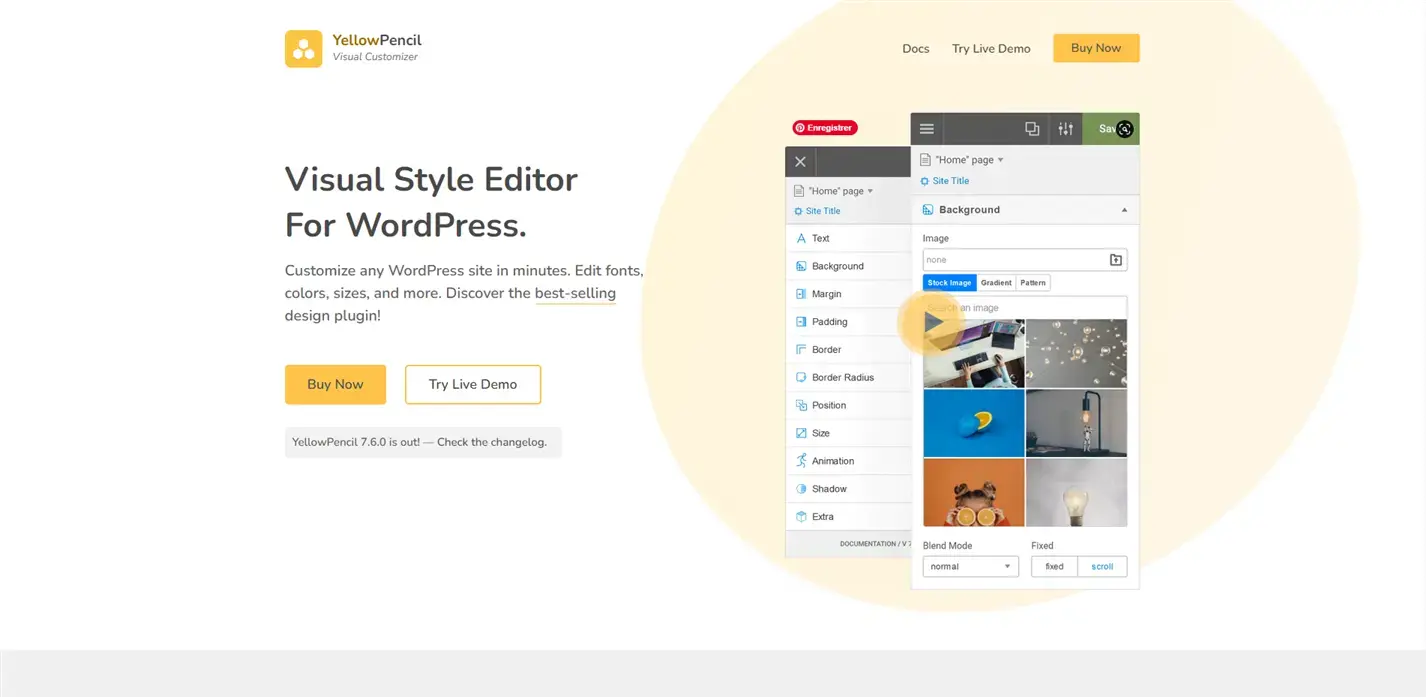Open Docs in the top navigation
Screen dimensions: 1426x697
pos(916,48)
